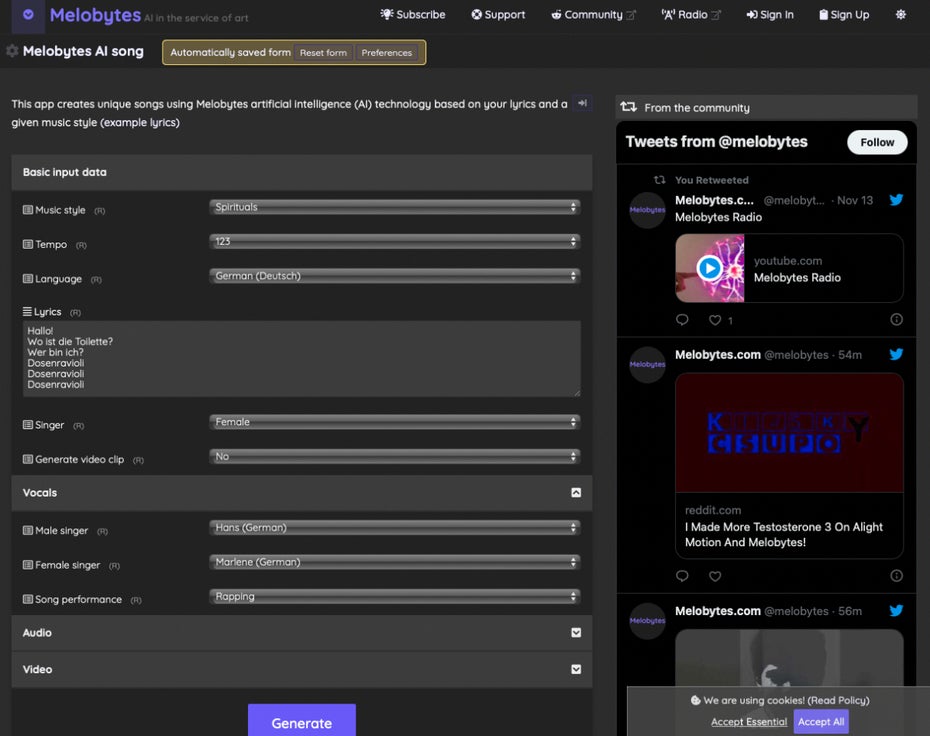Click Accept All cookies button
The width and height of the screenshot is (930, 736).
coord(820,722)
